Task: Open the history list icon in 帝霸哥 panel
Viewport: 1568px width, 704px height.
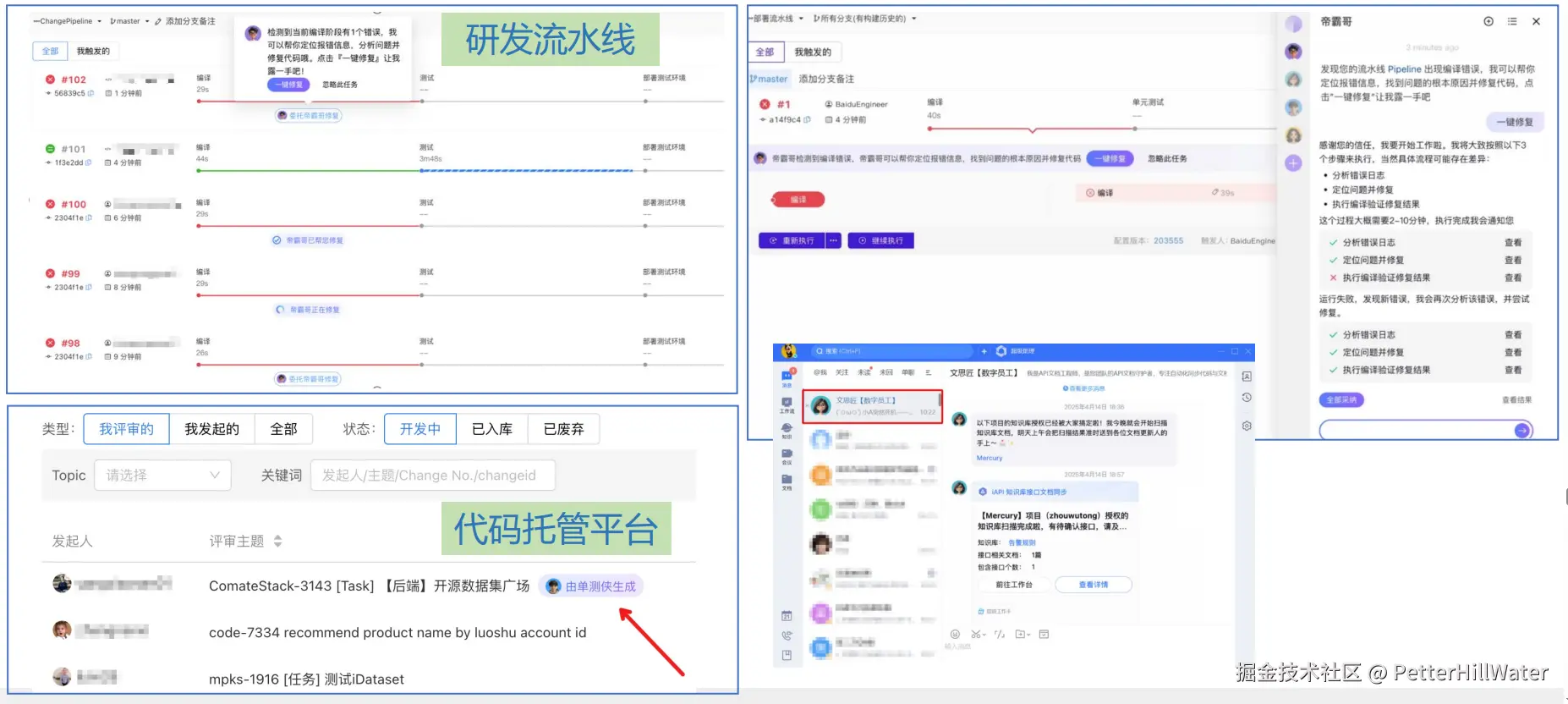Action: coord(1512,21)
